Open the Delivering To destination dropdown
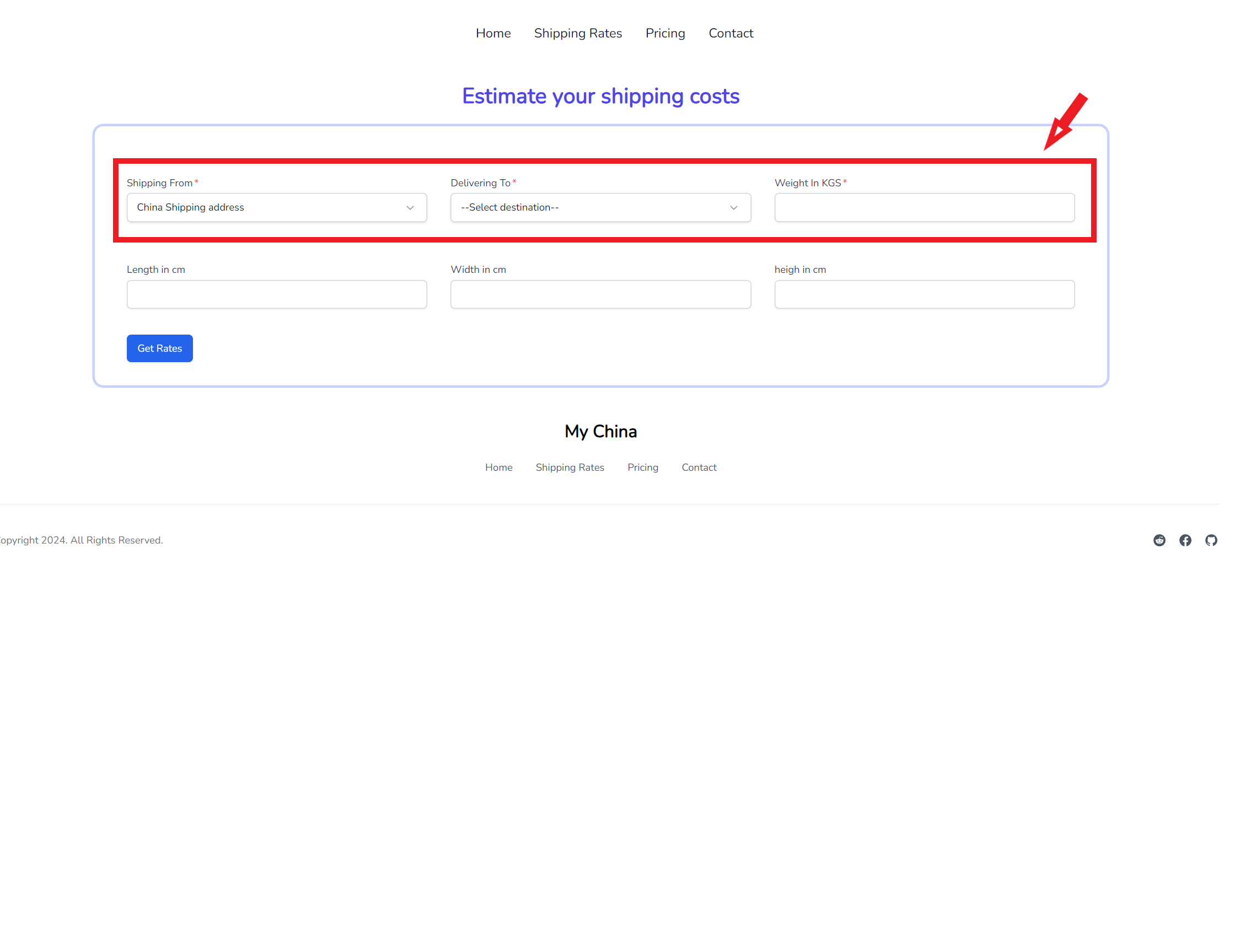Viewport: 1235px width, 952px height. point(600,207)
